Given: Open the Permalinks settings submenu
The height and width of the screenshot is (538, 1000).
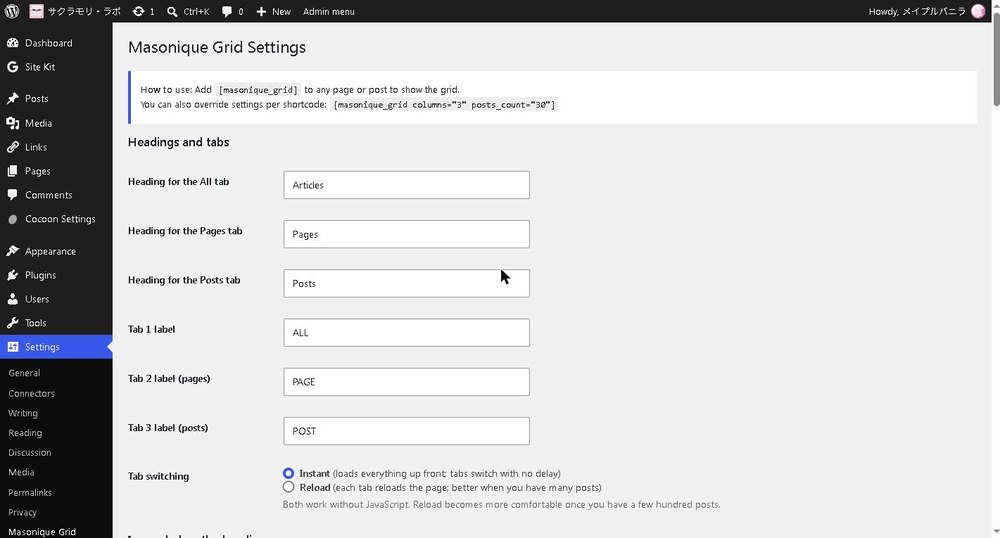Looking at the screenshot, I should [30, 493].
